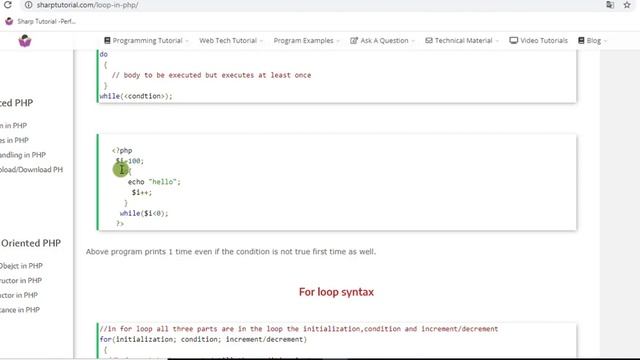Open the Sharp Tutorial bookmark

(42, 21)
